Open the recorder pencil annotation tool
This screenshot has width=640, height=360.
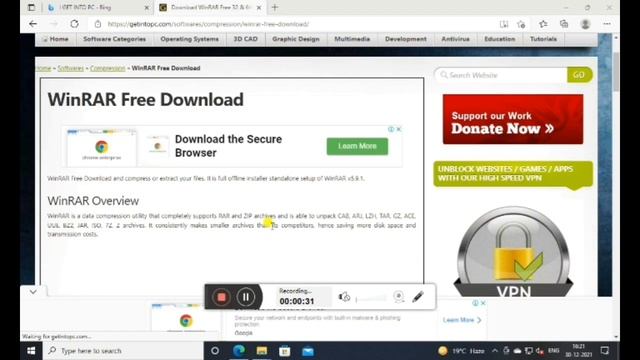coord(418,297)
